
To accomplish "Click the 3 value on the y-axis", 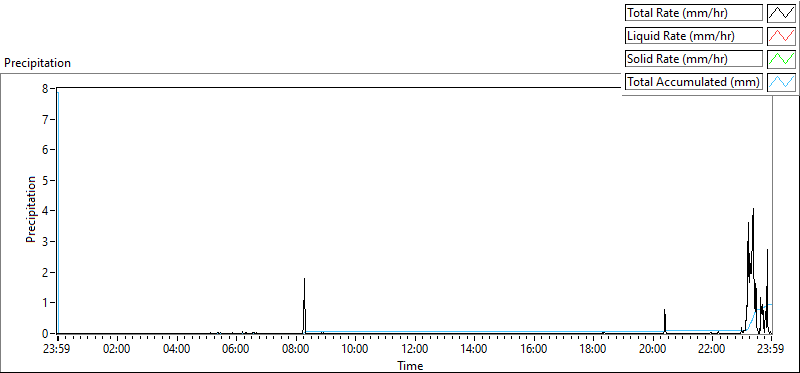I will [45, 241].
